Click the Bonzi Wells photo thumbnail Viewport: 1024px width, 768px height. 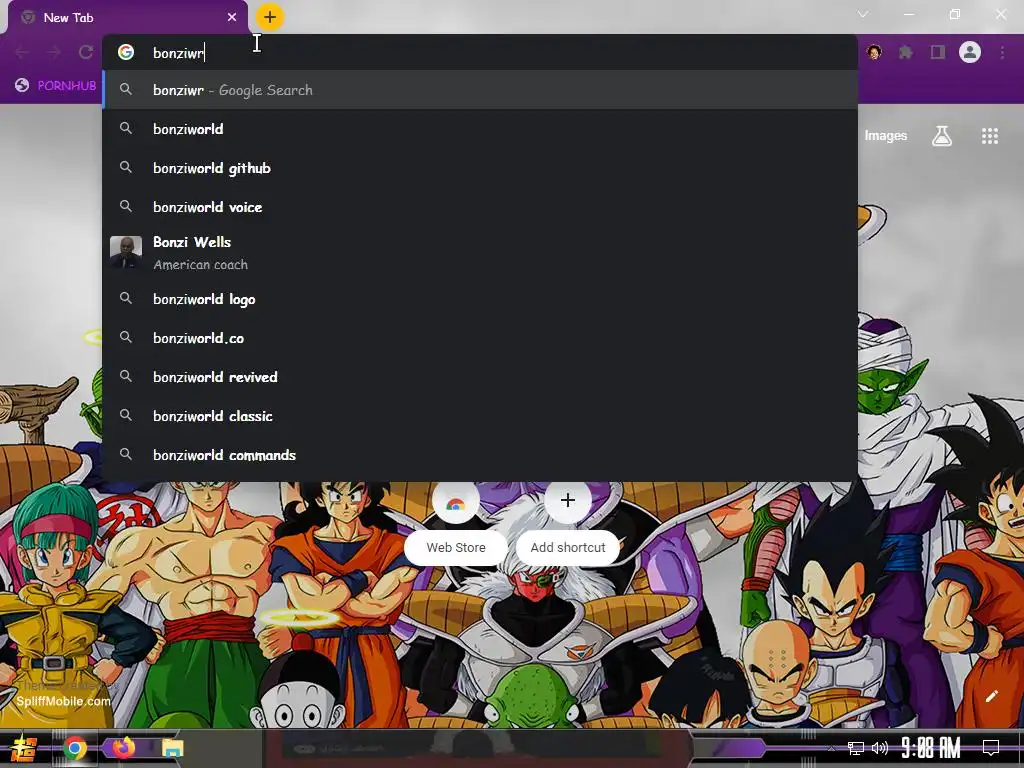(126, 253)
